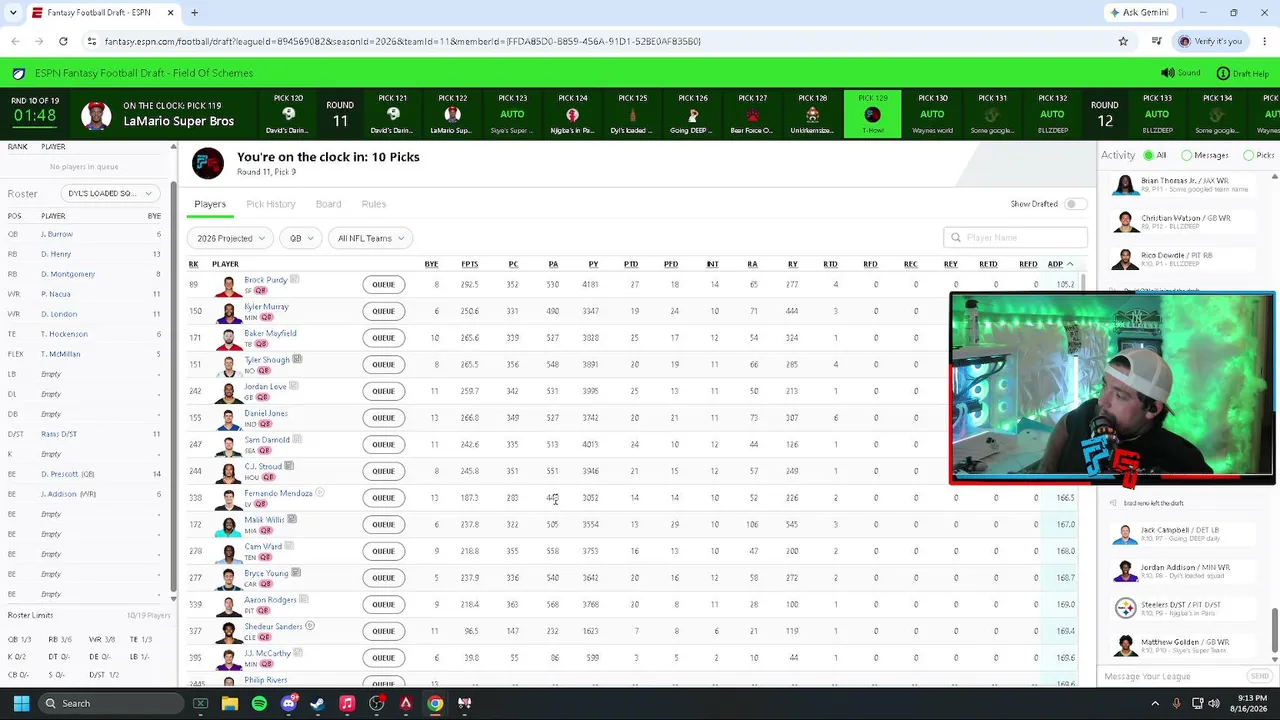Sort the table by PTD column
This screenshot has height=720, width=1280.
click(631, 264)
